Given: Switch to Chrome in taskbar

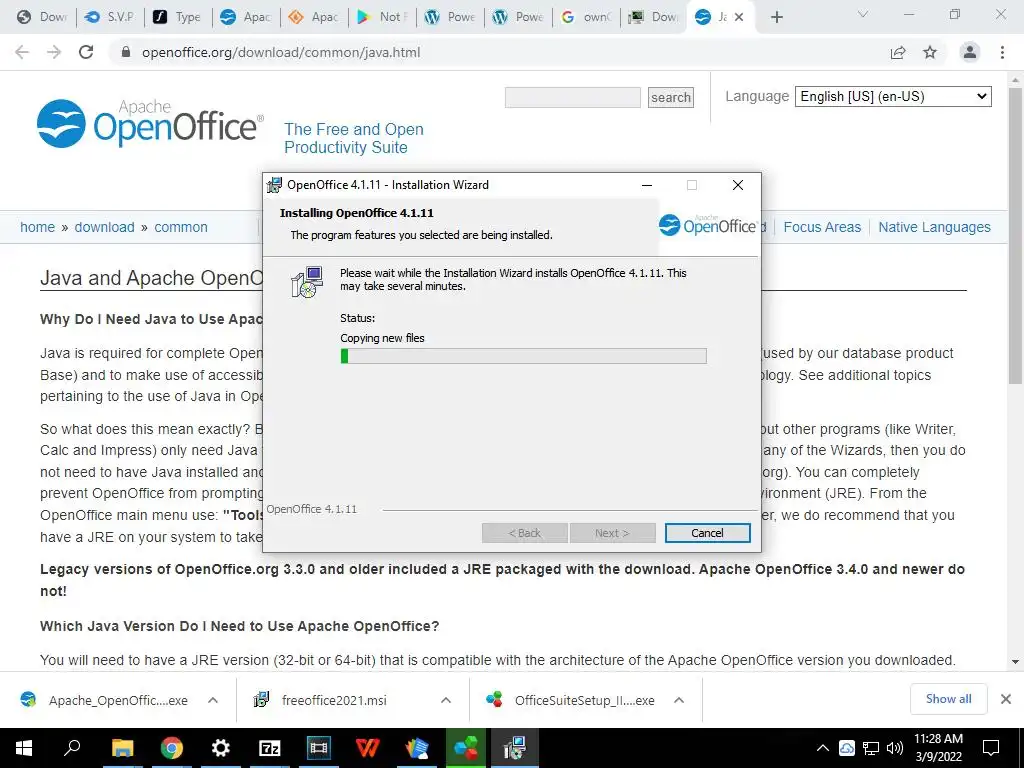Looking at the screenshot, I should (171, 748).
